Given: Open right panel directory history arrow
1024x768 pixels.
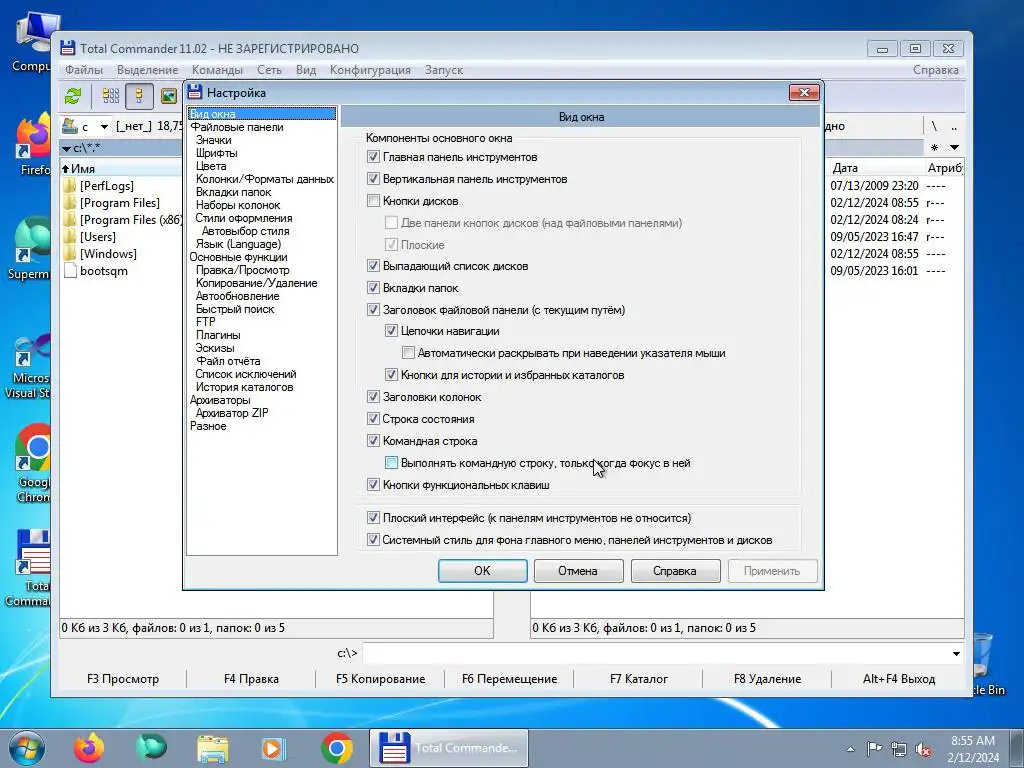Looking at the screenshot, I should pyautogui.click(x=954, y=148).
